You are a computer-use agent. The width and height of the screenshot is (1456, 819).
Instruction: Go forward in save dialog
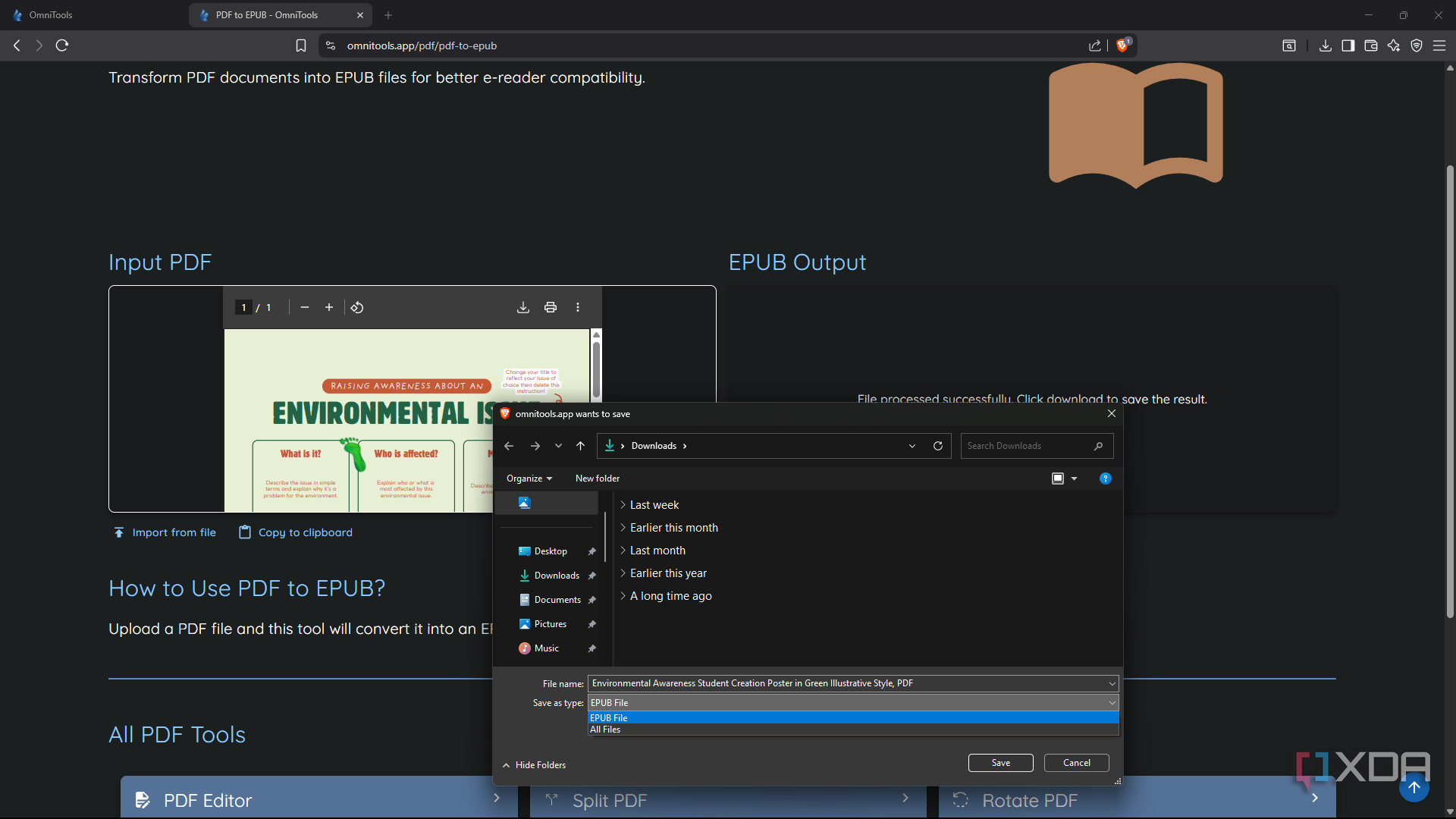coord(535,446)
